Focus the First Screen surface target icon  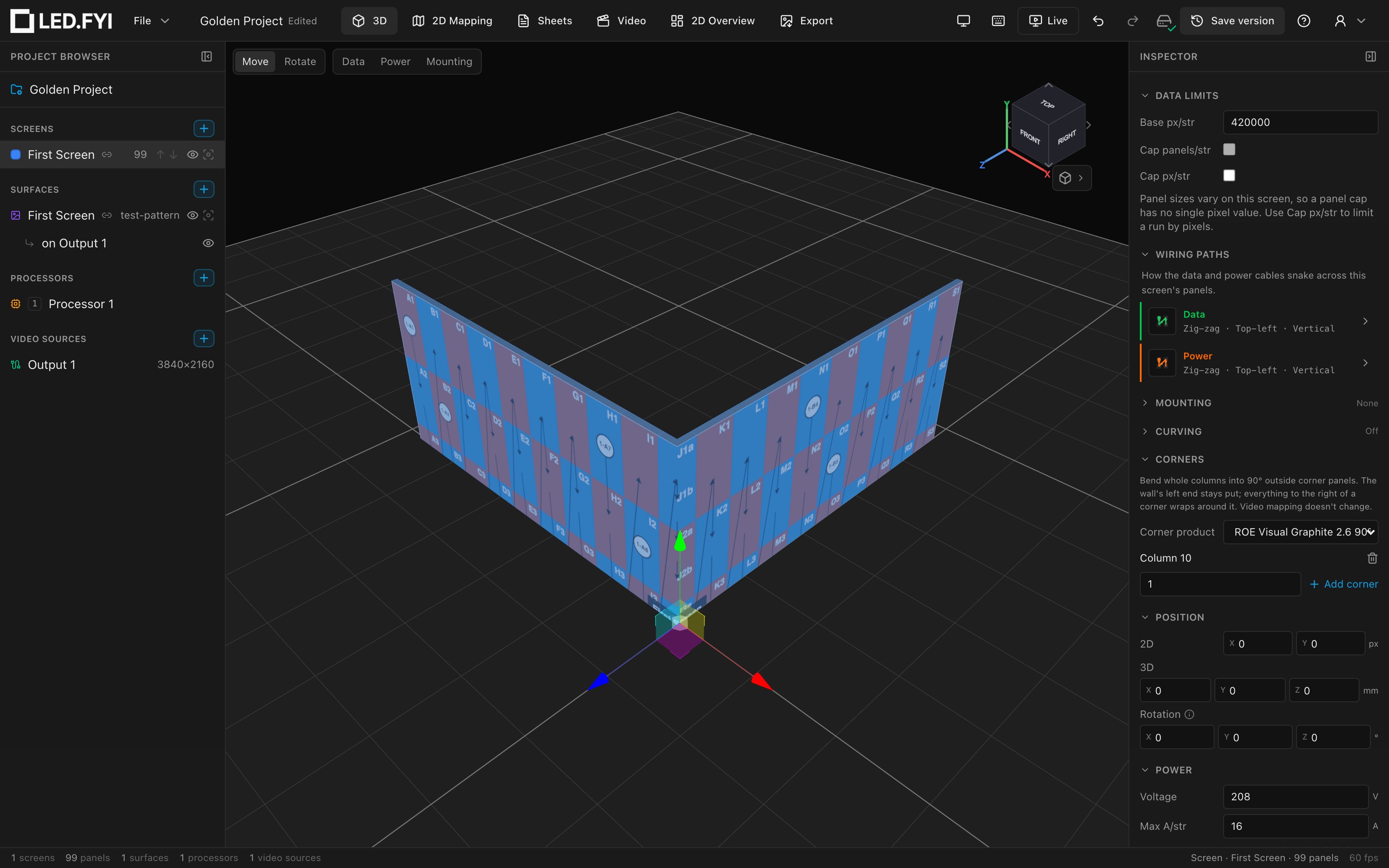[208, 215]
